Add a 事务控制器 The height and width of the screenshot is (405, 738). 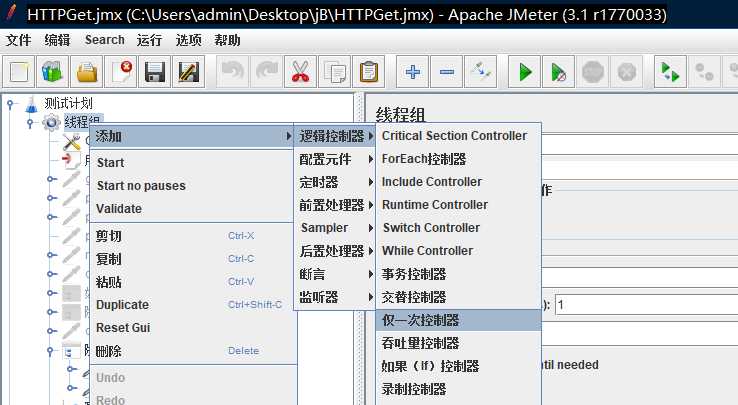pos(458,274)
